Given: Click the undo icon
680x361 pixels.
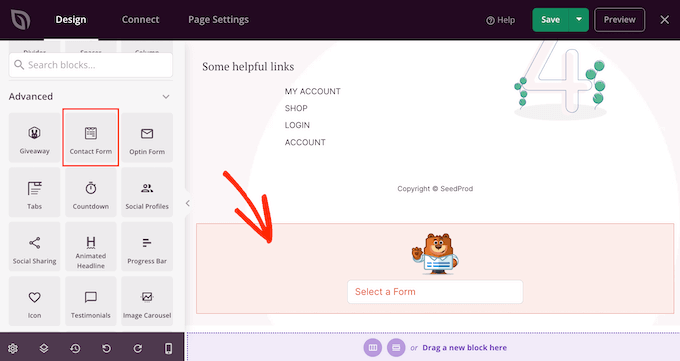Looking at the screenshot, I should coord(106,348).
